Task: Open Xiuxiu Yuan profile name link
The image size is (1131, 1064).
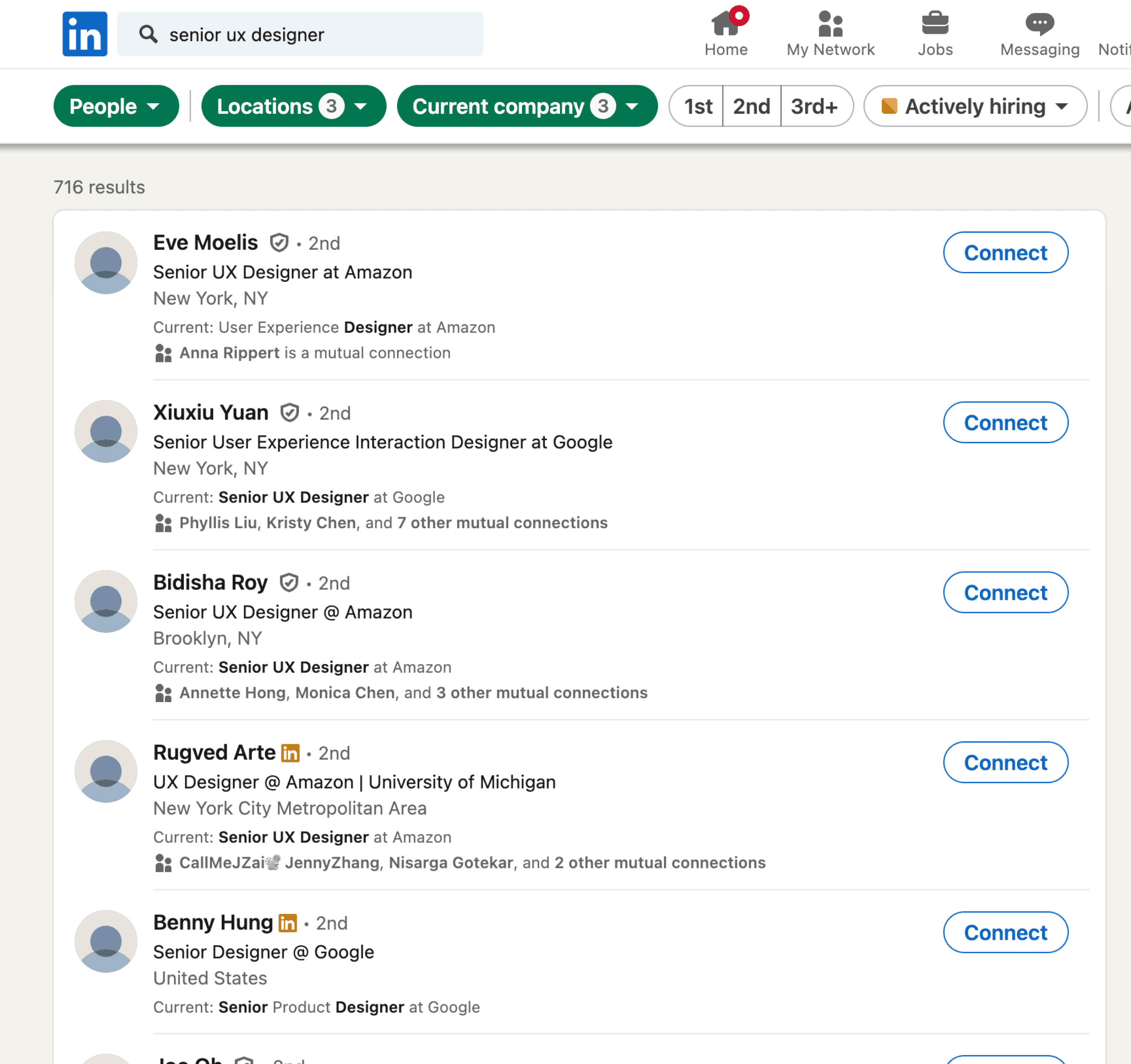Action: (211, 412)
